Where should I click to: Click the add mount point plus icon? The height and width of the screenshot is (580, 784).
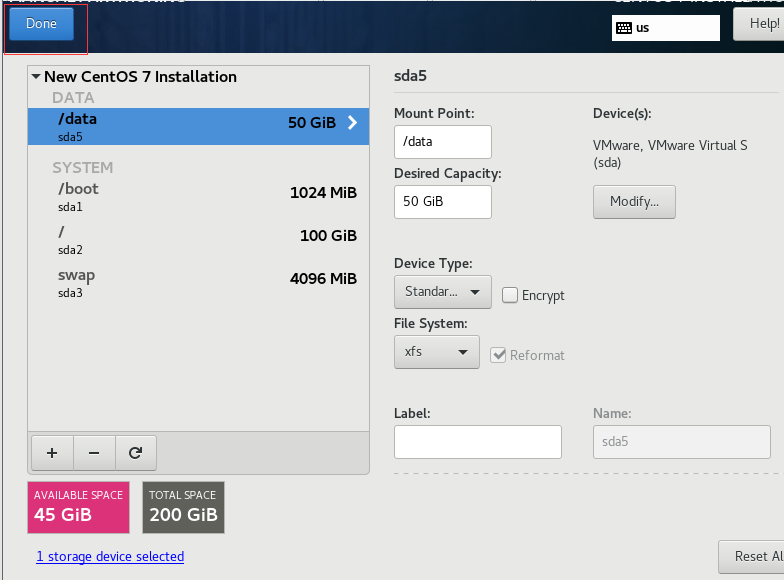(x=52, y=453)
